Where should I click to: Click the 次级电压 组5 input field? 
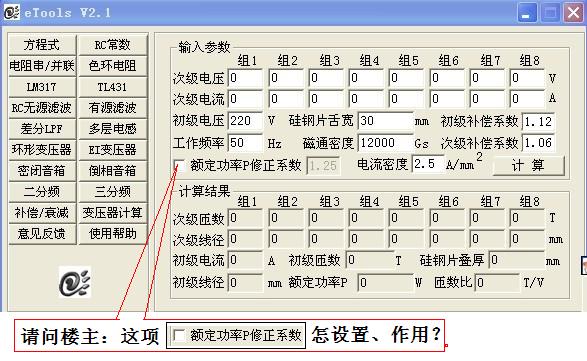click(406, 78)
